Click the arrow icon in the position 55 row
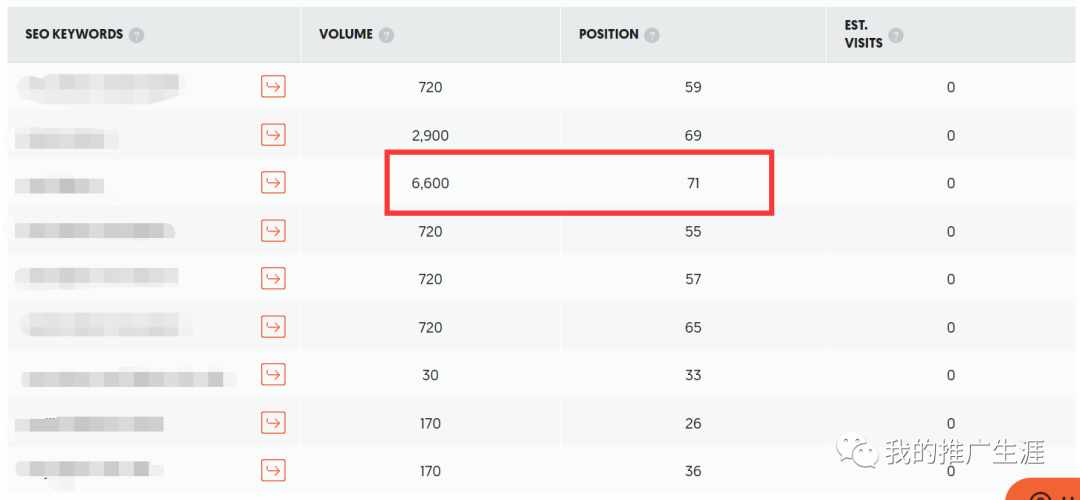Viewport: 1080px width, 500px height. click(x=273, y=231)
